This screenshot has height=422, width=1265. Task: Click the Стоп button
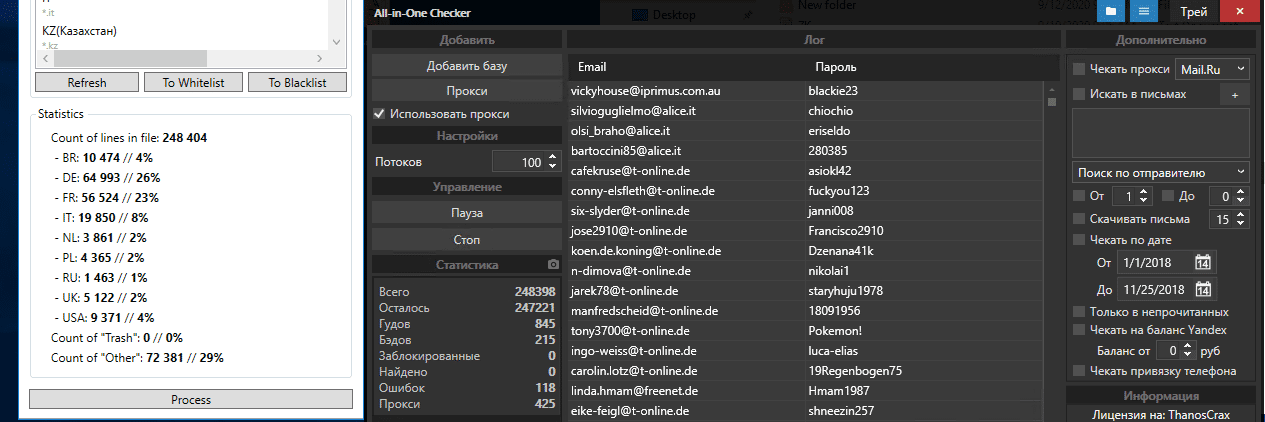(x=466, y=240)
